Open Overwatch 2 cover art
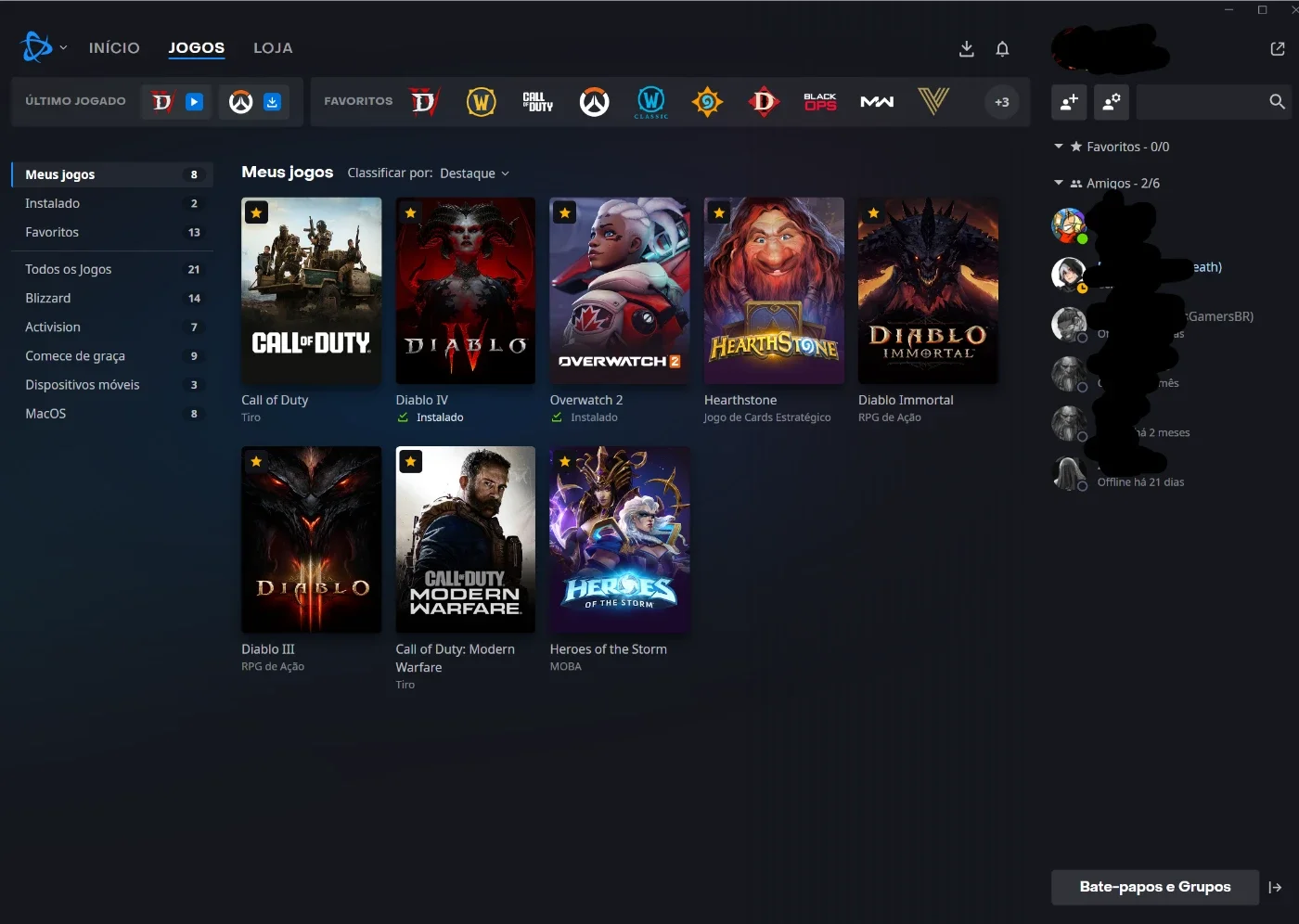This screenshot has width=1299, height=924. click(619, 290)
